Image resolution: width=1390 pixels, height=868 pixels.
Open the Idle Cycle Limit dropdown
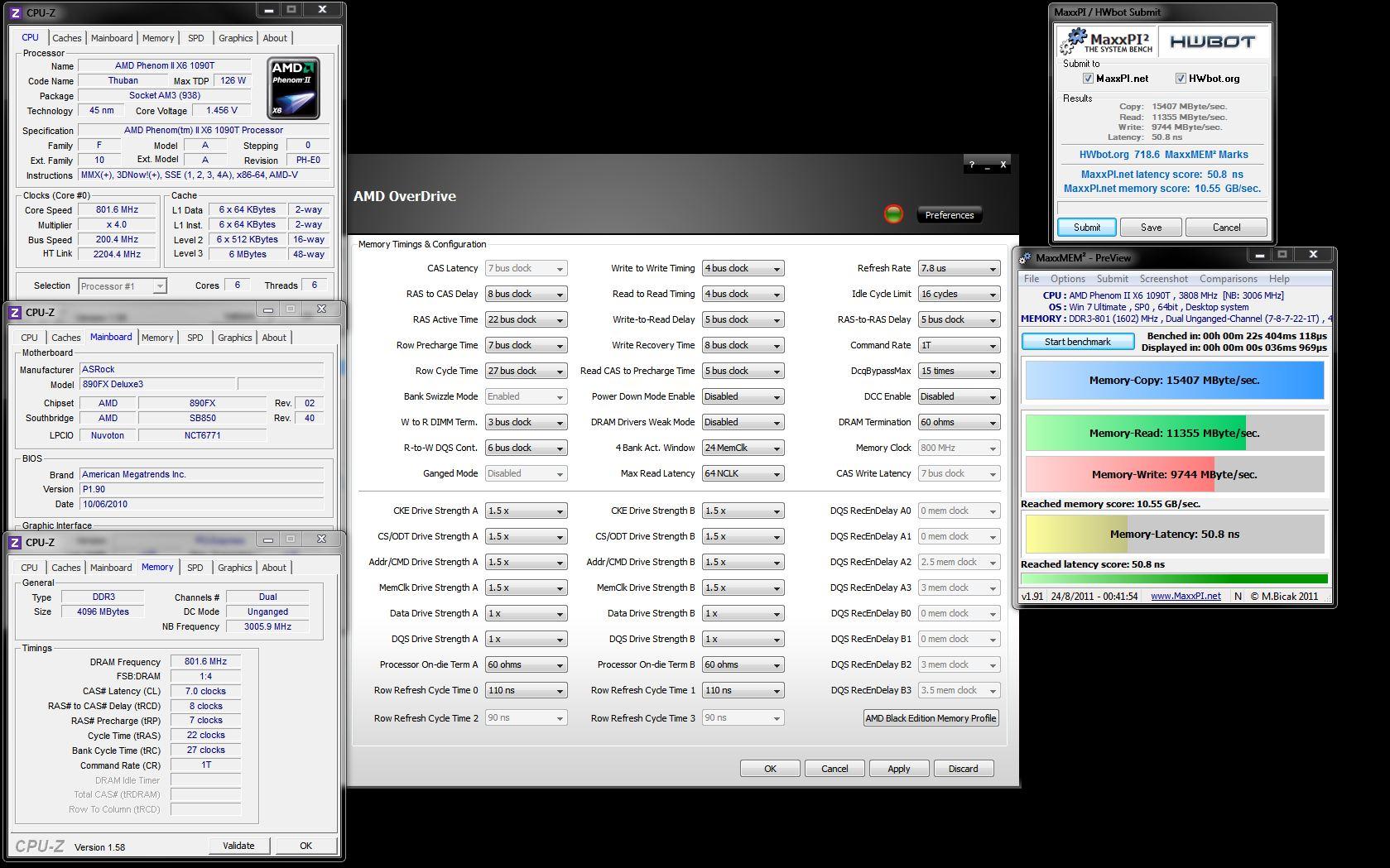pyautogui.click(x=960, y=294)
